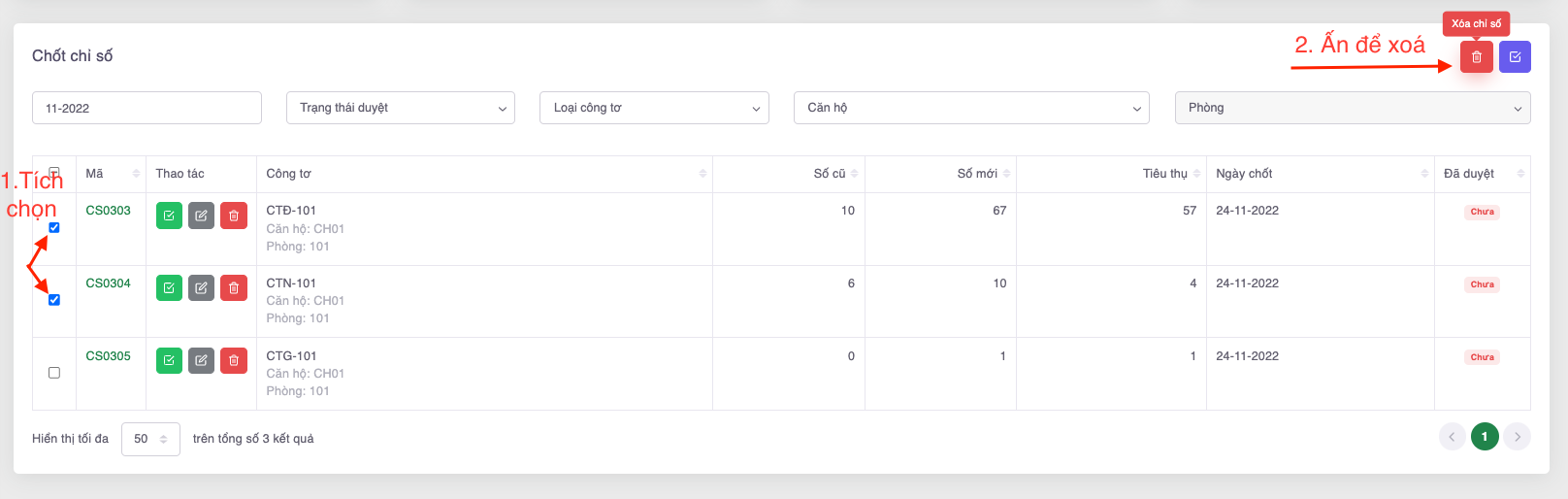This screenshot has width=1568, height=499.
Task: Click the 11-2022 month input field
Action: 147,108
